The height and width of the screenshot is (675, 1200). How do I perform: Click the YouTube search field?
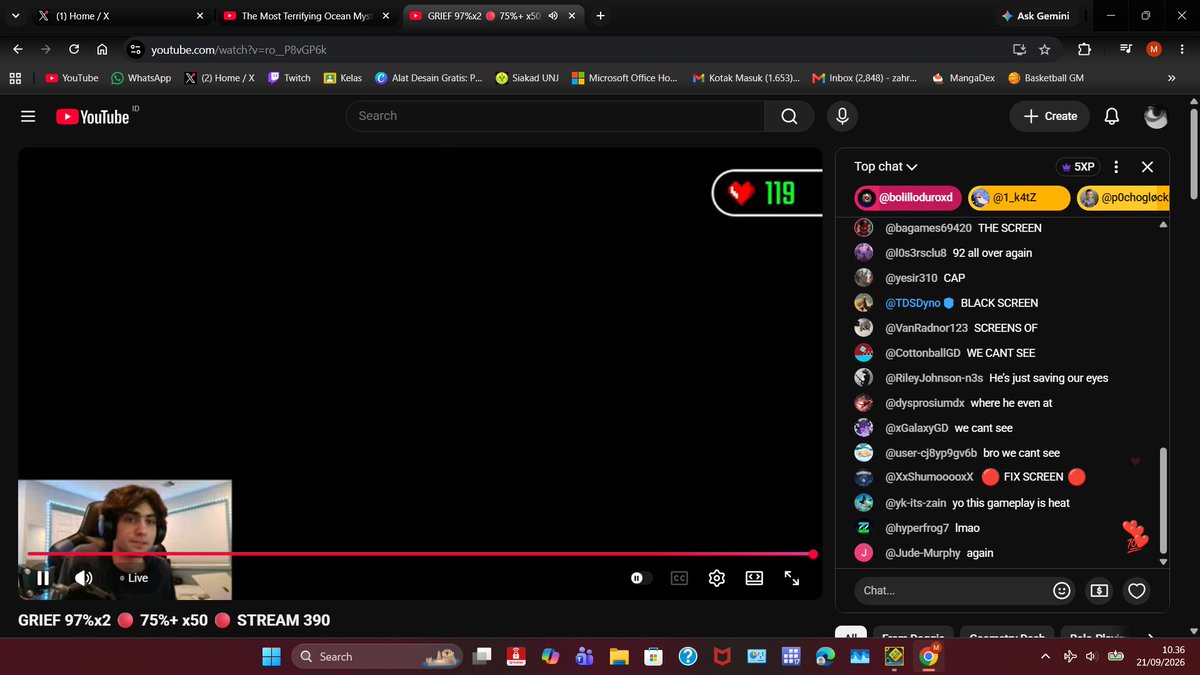[555, 116]
